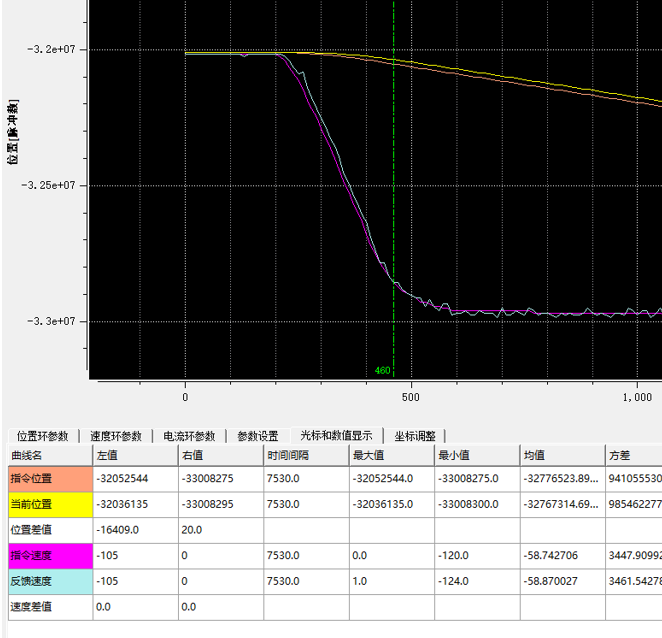Select the min value -33008300.0 cell
662x638 pixels.
[477, 505]
